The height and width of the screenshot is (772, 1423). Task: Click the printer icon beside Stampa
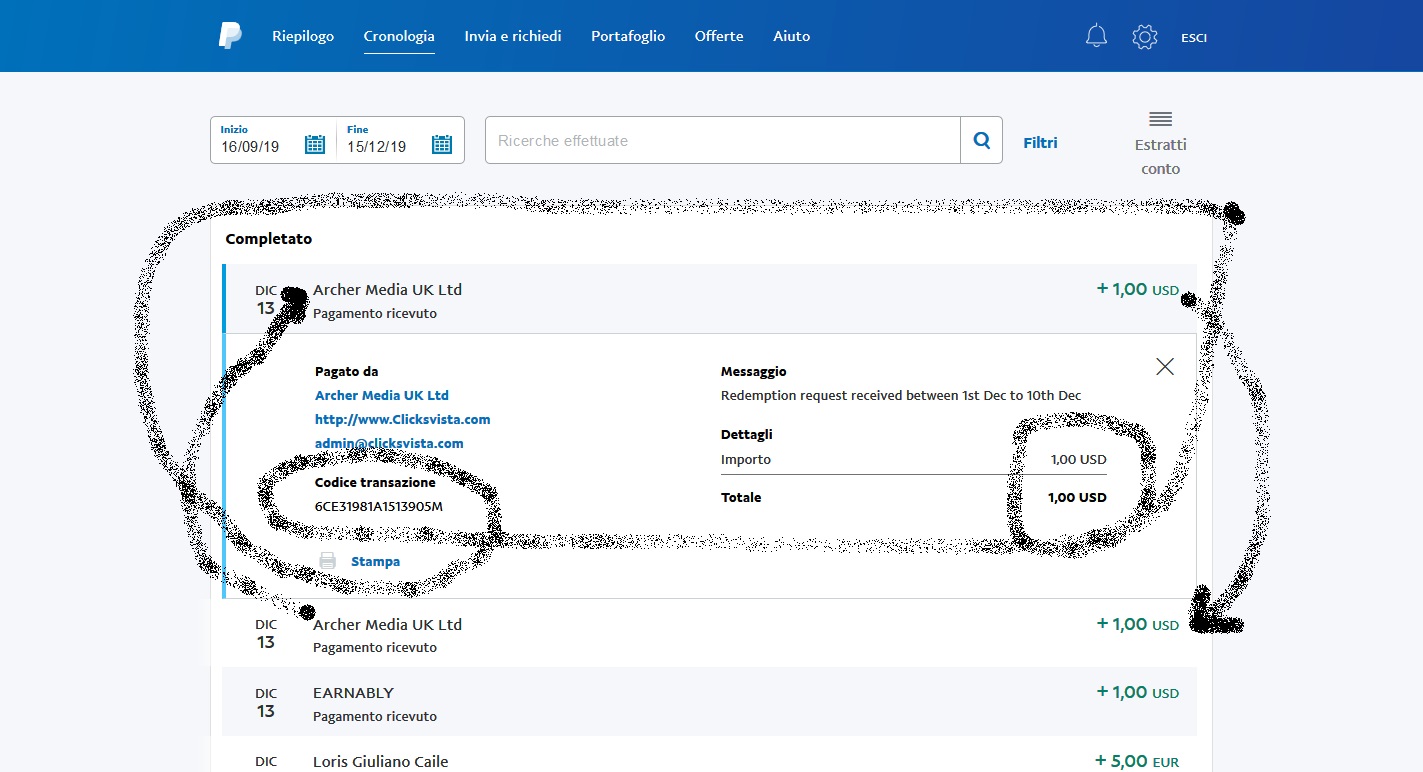tap(327, 561)
